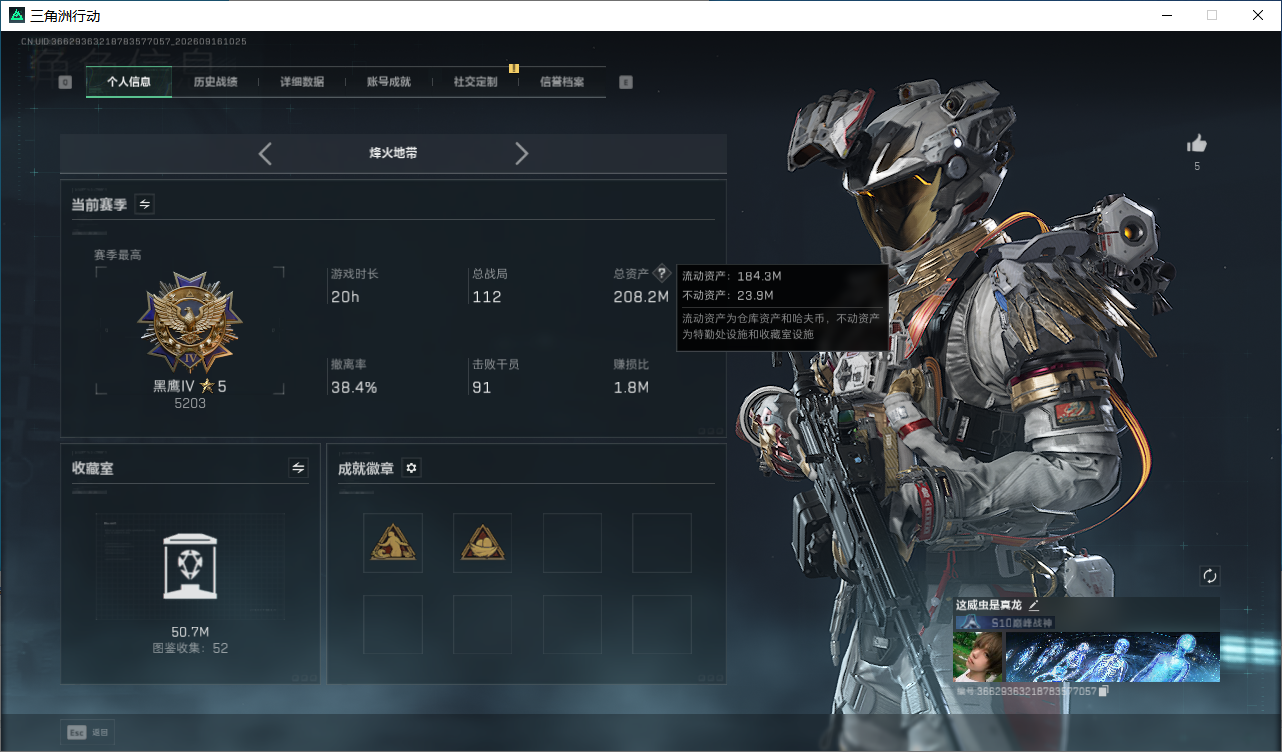
Task: Click the Q key hint before the tabs
Action: tap(65, 82)
